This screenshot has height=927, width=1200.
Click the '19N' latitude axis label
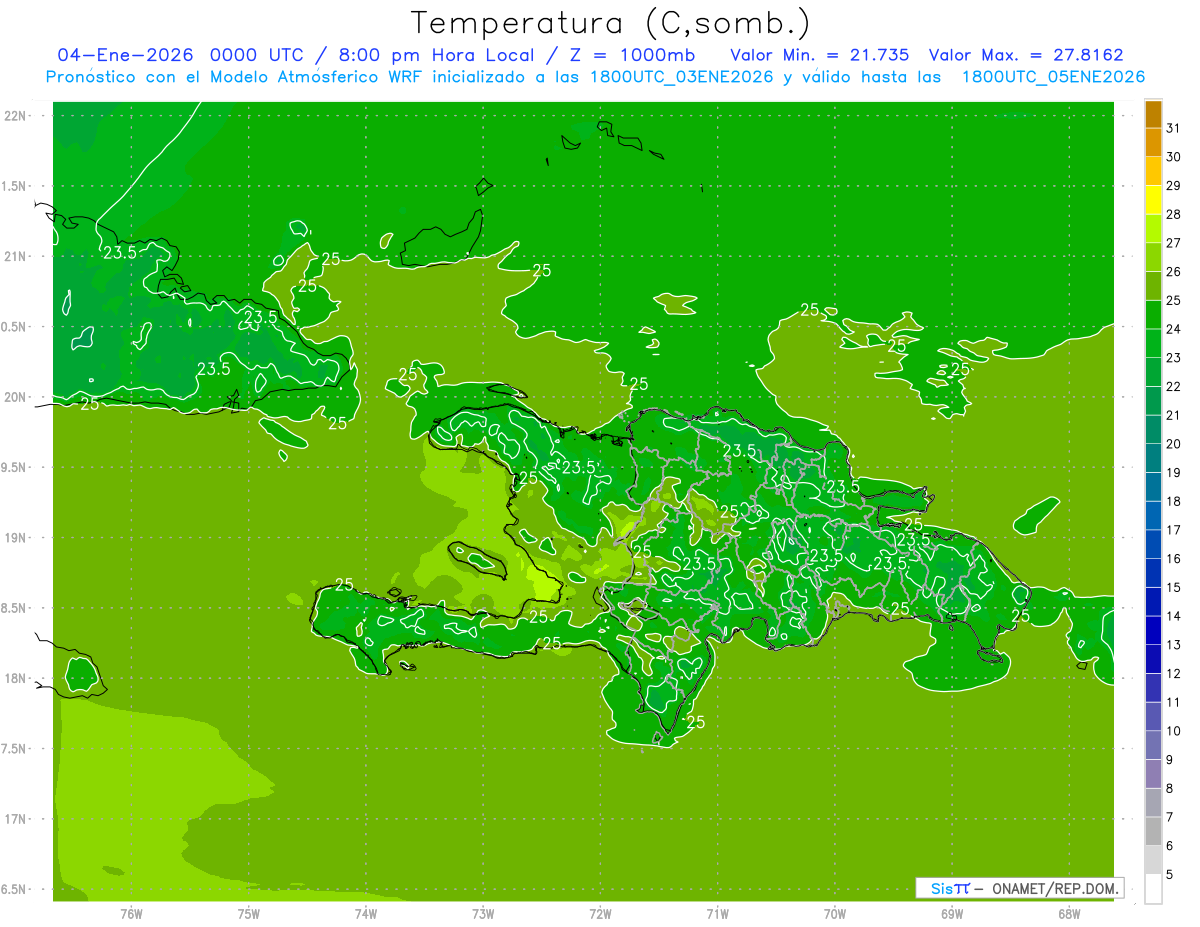16,538
